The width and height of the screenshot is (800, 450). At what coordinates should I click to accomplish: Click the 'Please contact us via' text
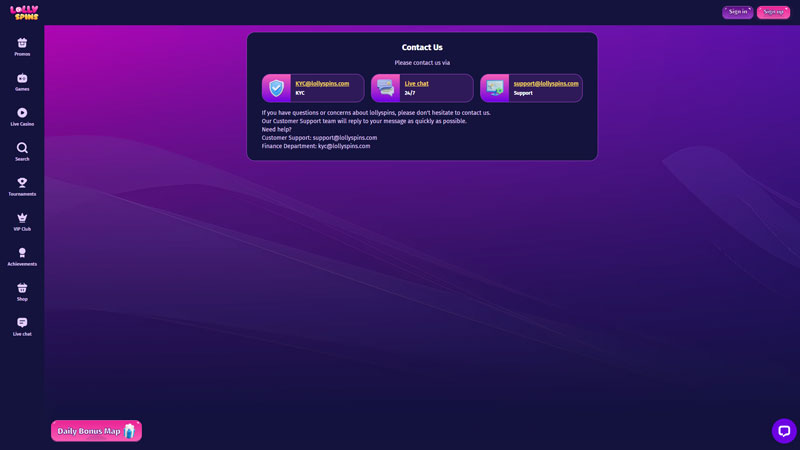422,63
